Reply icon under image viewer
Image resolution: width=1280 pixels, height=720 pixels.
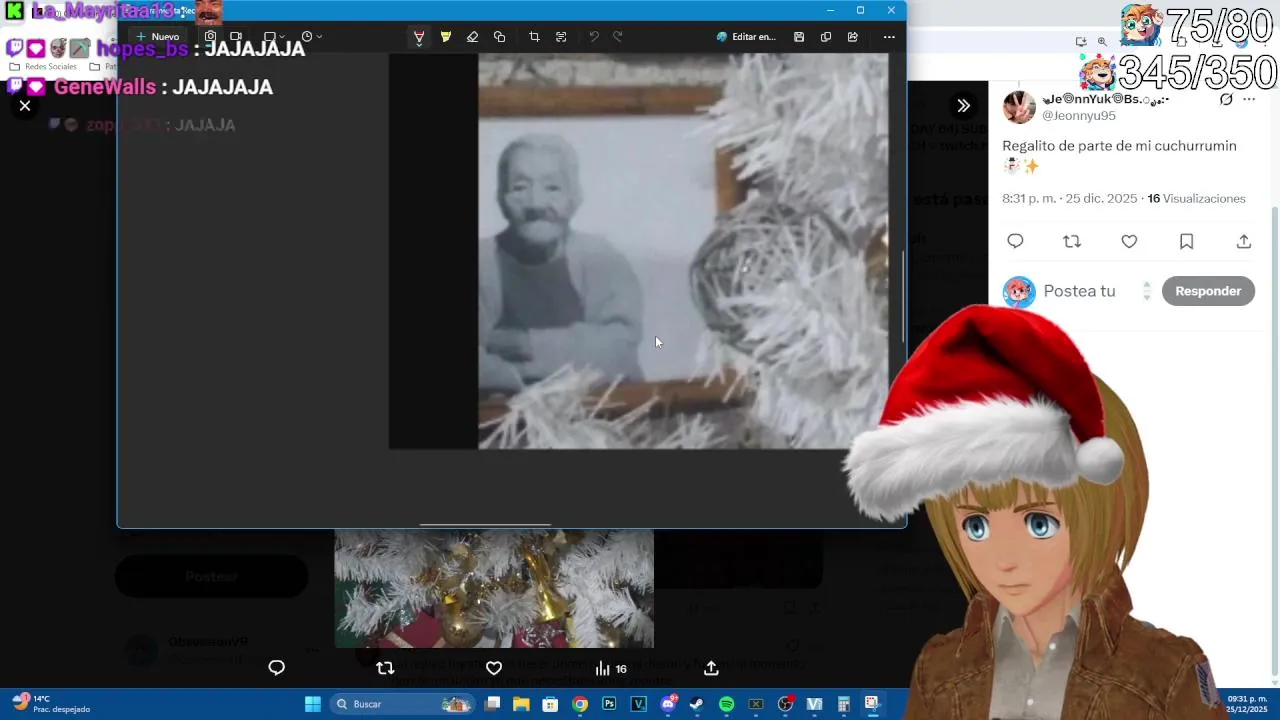[x=277, y=668]
